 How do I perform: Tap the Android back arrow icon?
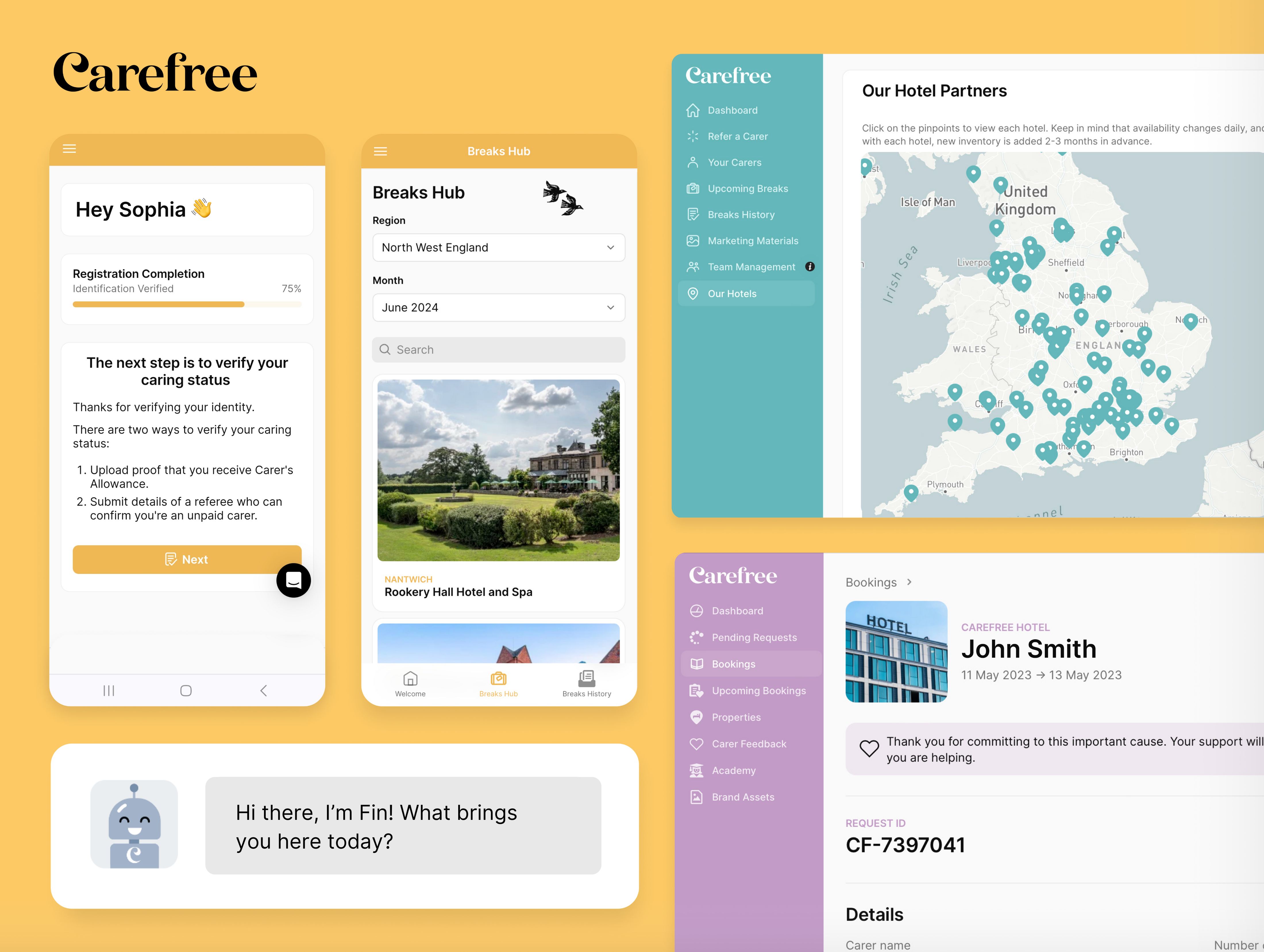(263, 691)
